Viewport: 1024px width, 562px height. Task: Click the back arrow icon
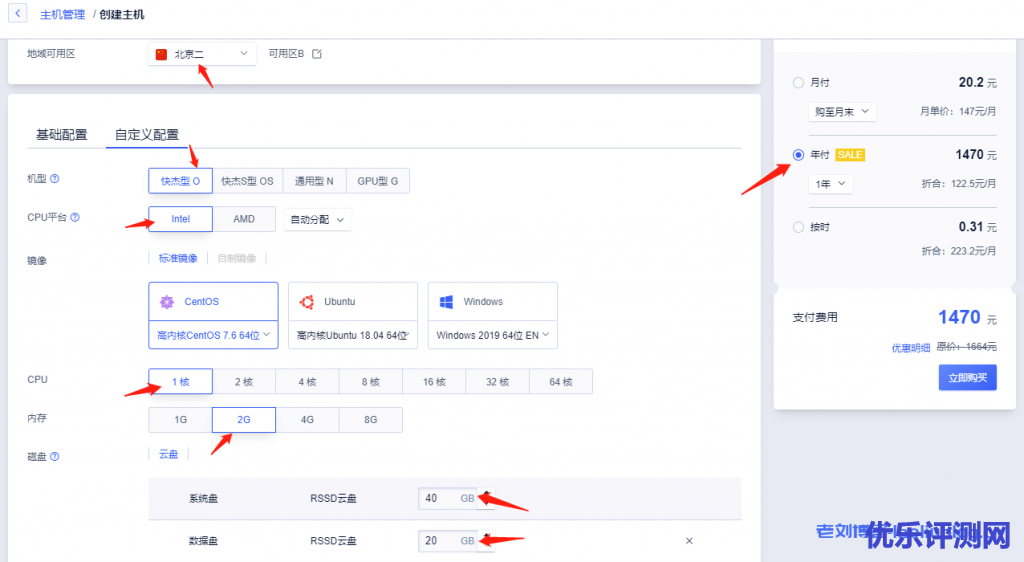(19, 14)
